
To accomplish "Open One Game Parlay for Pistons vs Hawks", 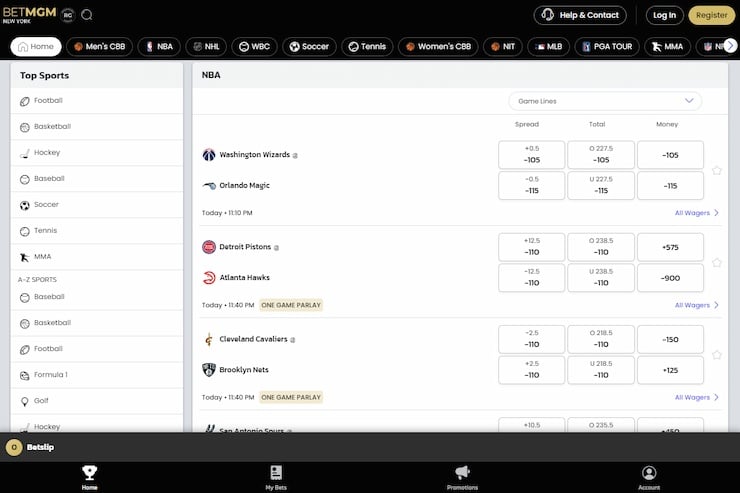I will click(x=291, y=305).
